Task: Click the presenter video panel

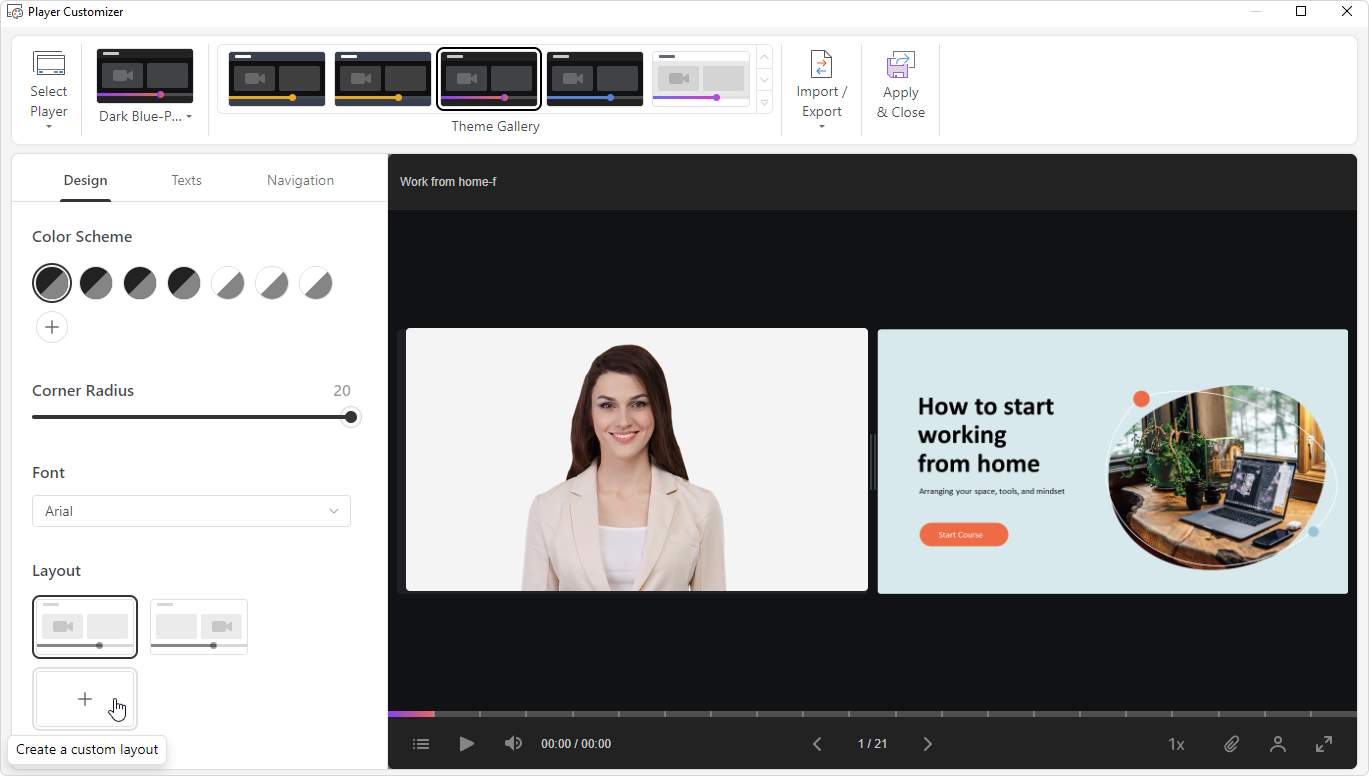Action: point(637,460)
